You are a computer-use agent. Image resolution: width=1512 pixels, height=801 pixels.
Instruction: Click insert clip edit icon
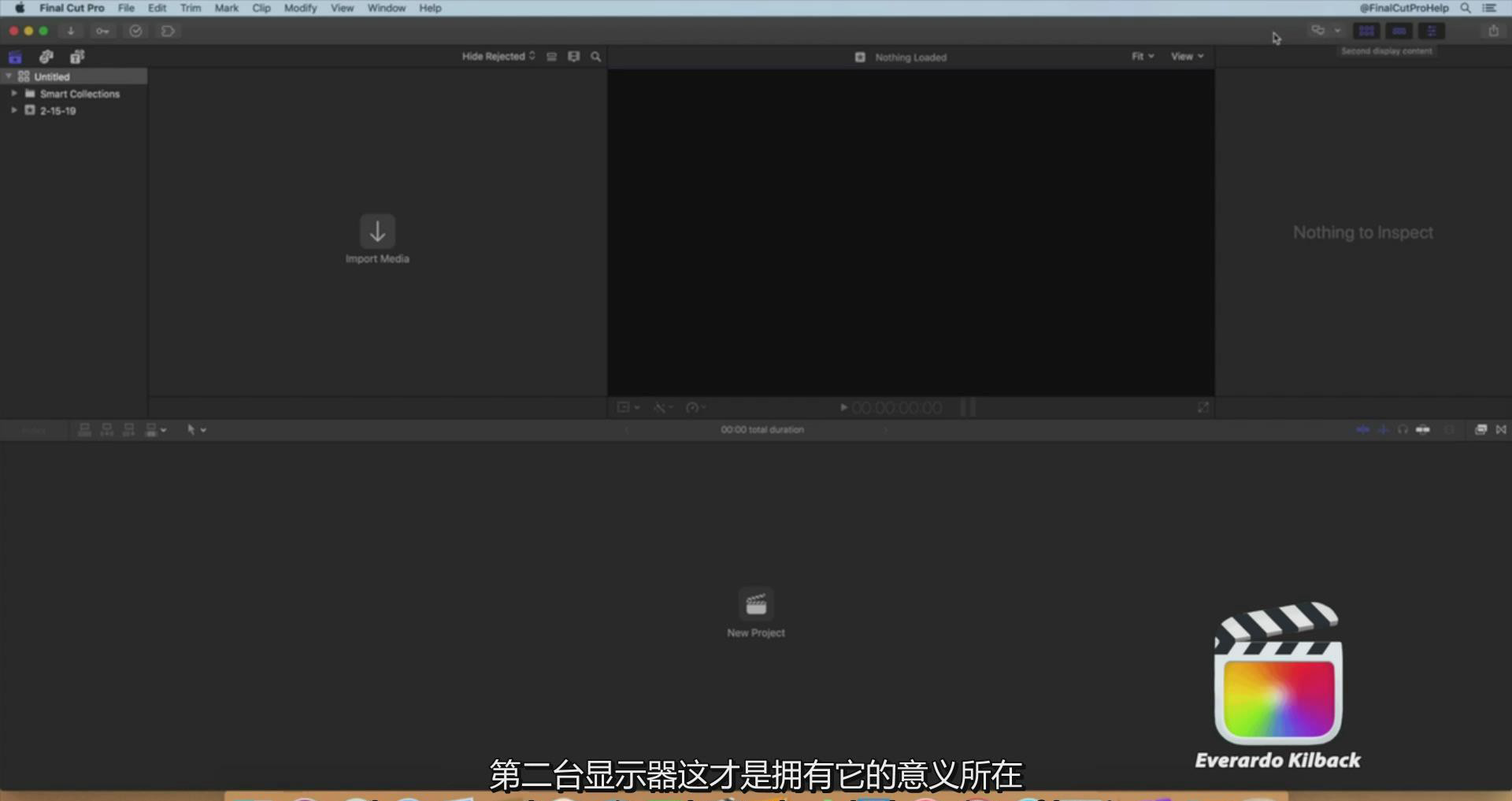pyautogui.click(x=106, y=429)
